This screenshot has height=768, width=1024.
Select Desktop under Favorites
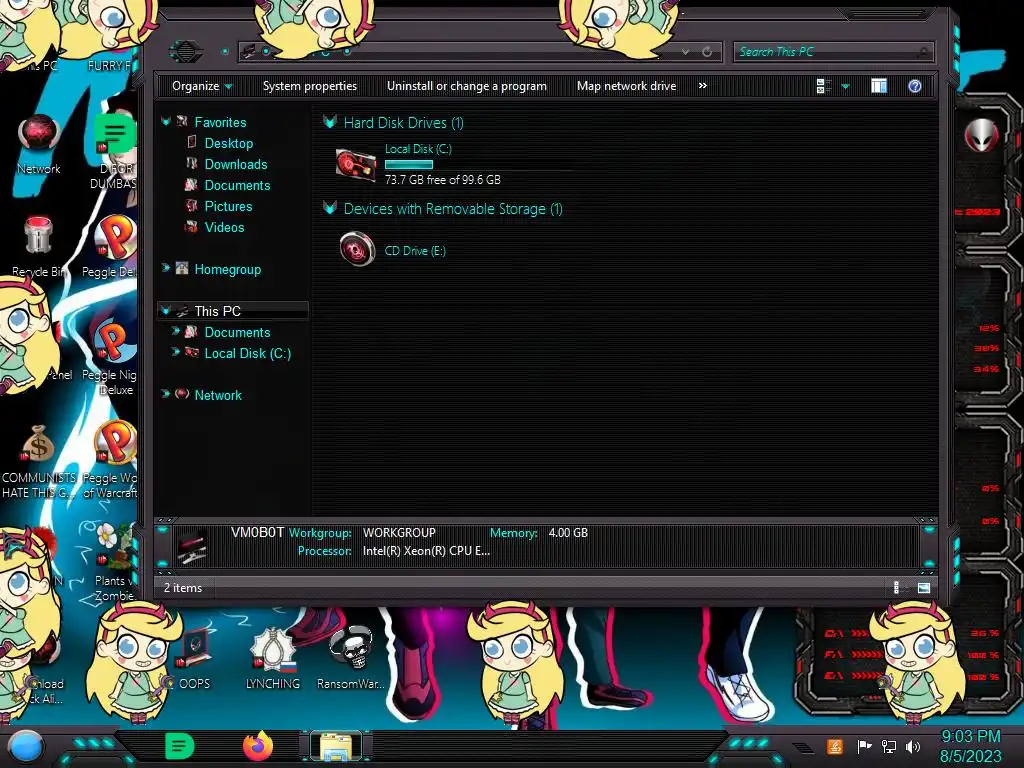coord(229,143)
